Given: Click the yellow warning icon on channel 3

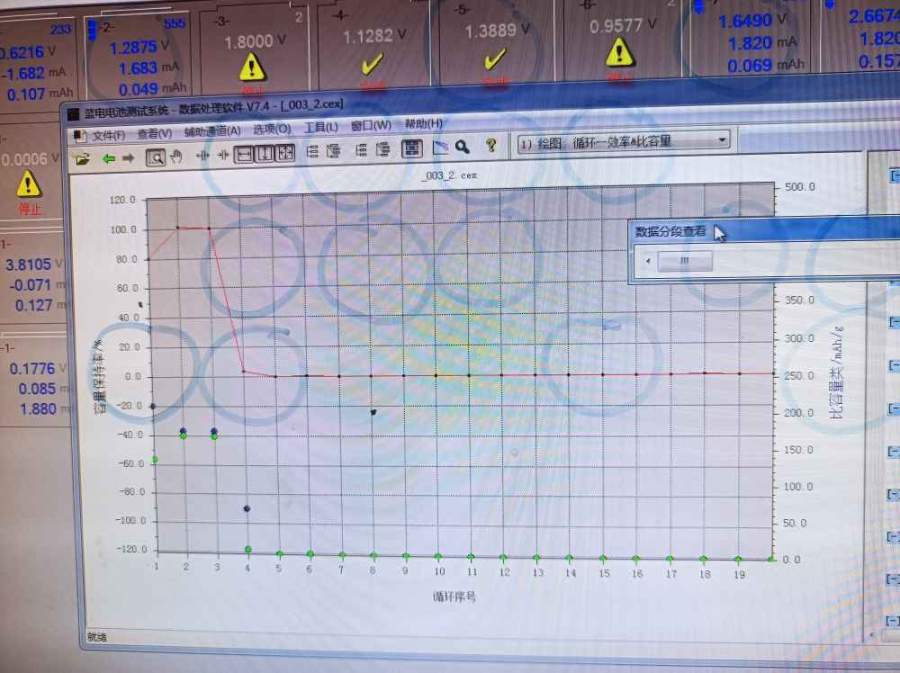Looking at the screenshot, I should coord(253,67).
